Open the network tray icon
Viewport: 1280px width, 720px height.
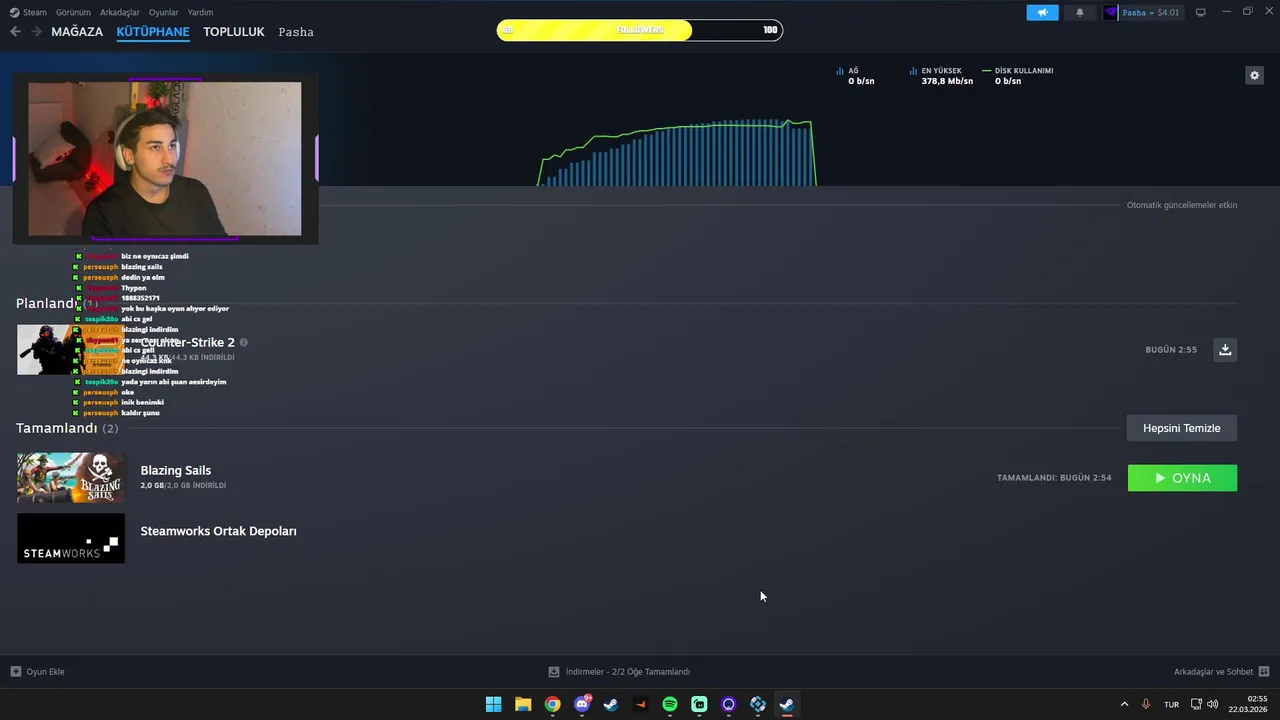tap(1196, 704)
